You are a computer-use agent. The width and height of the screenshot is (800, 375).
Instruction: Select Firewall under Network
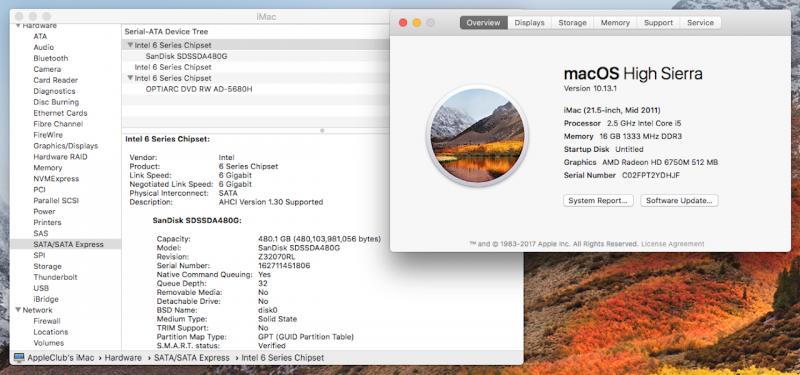pyautogui.click(x=47, y=321)
